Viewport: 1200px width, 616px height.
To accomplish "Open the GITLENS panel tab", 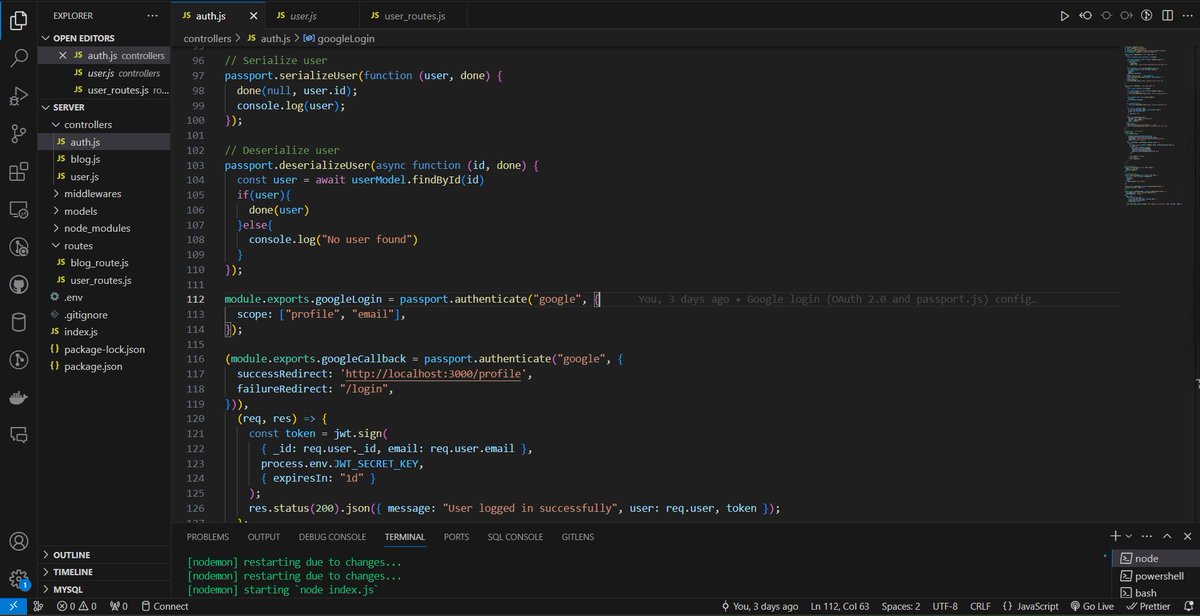I will tap(578, 537).
